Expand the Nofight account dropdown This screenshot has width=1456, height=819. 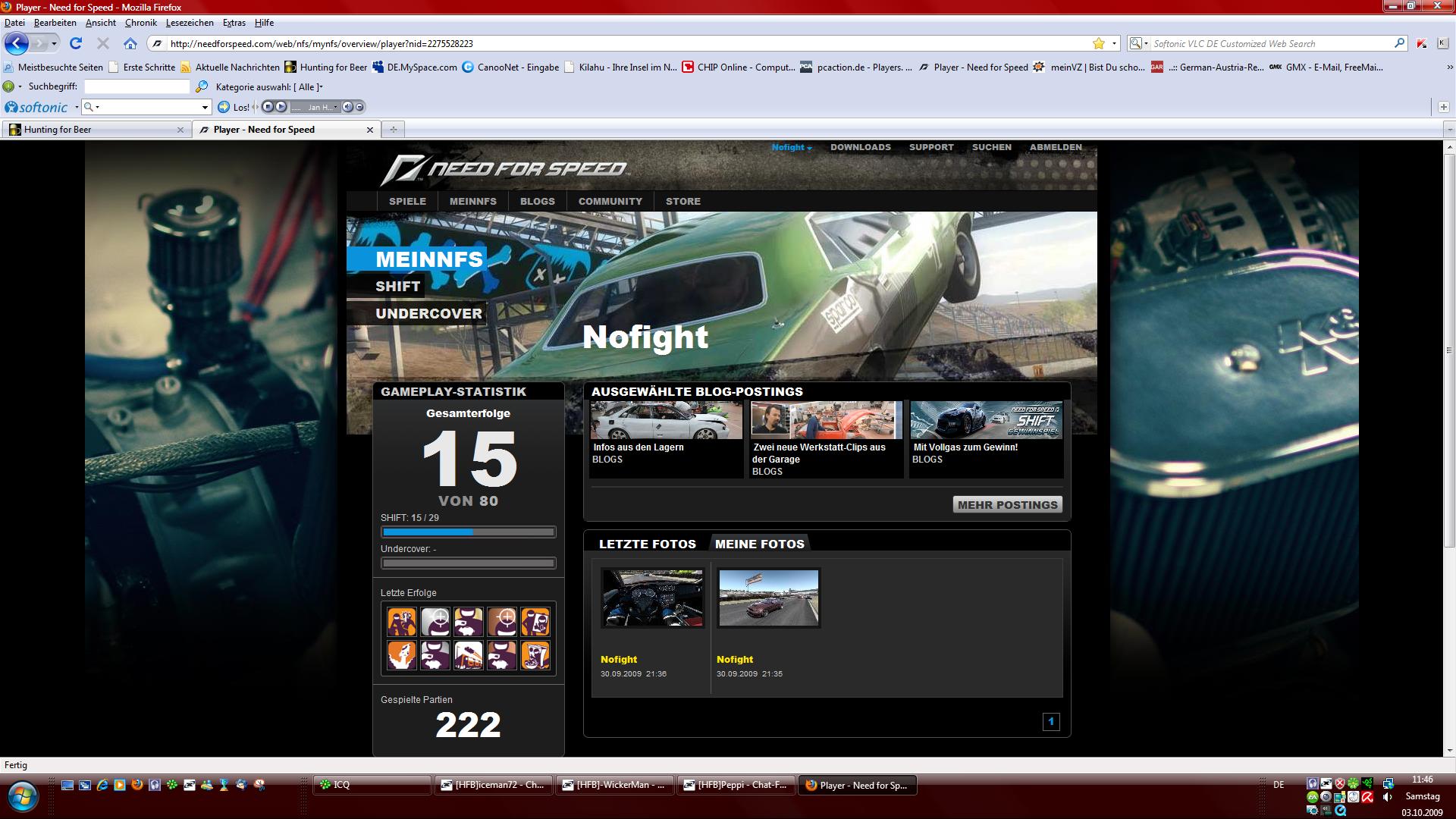click(792, 147)
